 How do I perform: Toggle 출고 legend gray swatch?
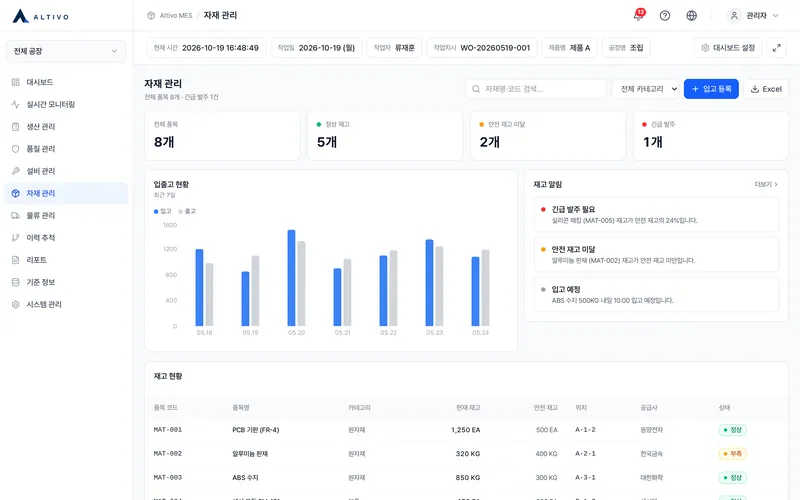[181, 211]
